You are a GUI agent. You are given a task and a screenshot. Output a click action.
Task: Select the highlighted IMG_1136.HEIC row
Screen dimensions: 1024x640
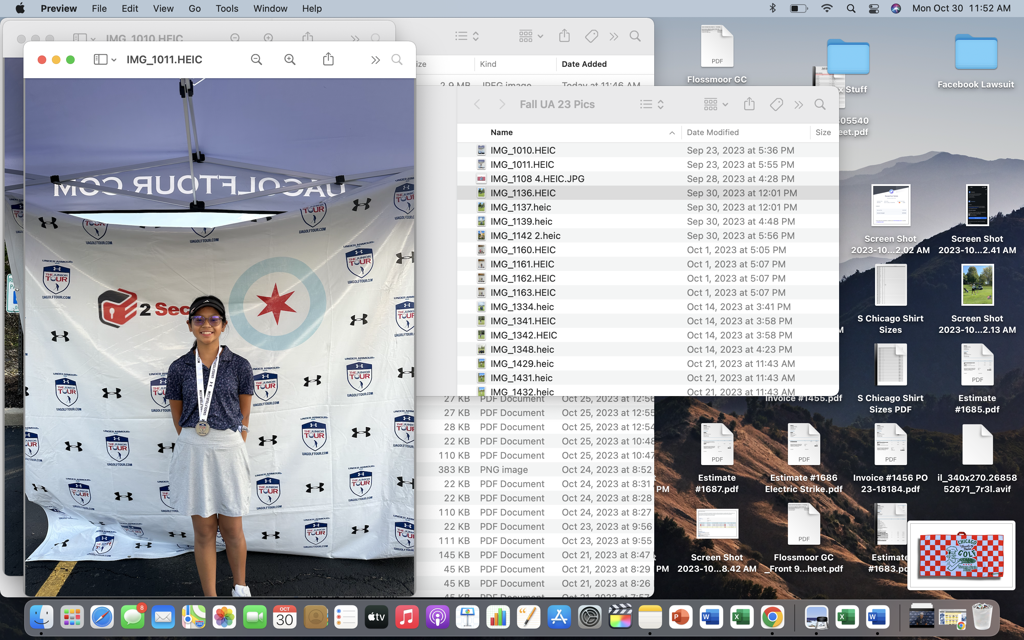(x=647, y=193)
